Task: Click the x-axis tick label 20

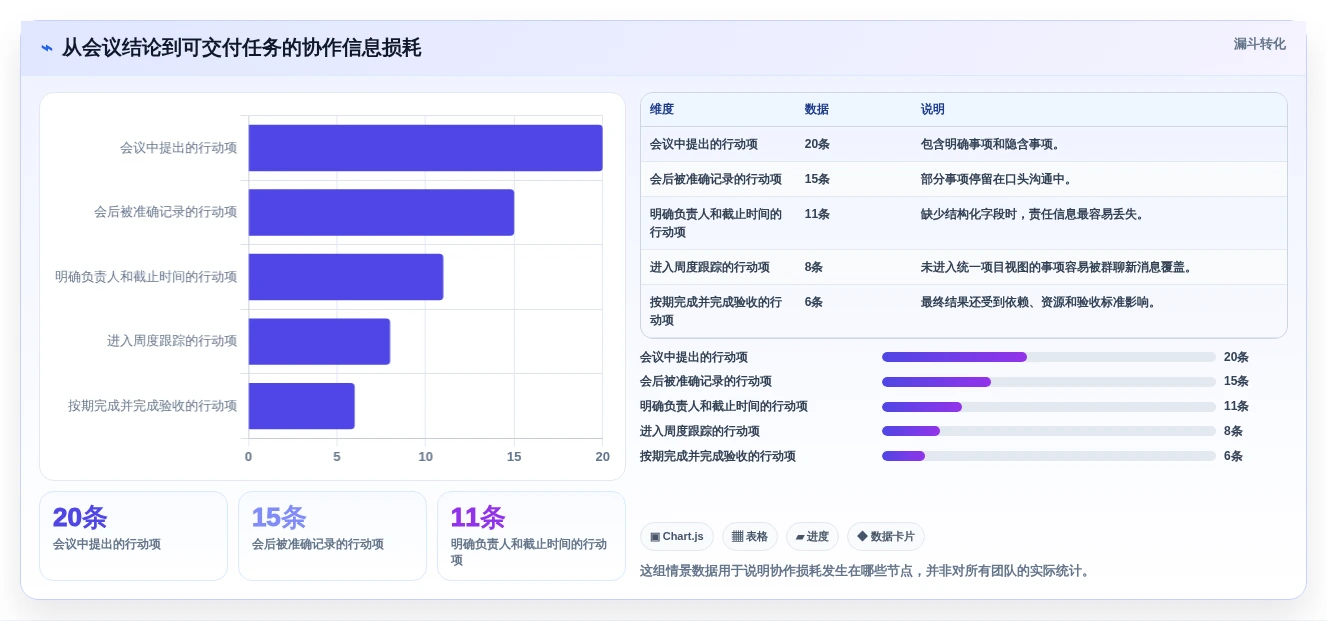Action: [x=603, y=456]
